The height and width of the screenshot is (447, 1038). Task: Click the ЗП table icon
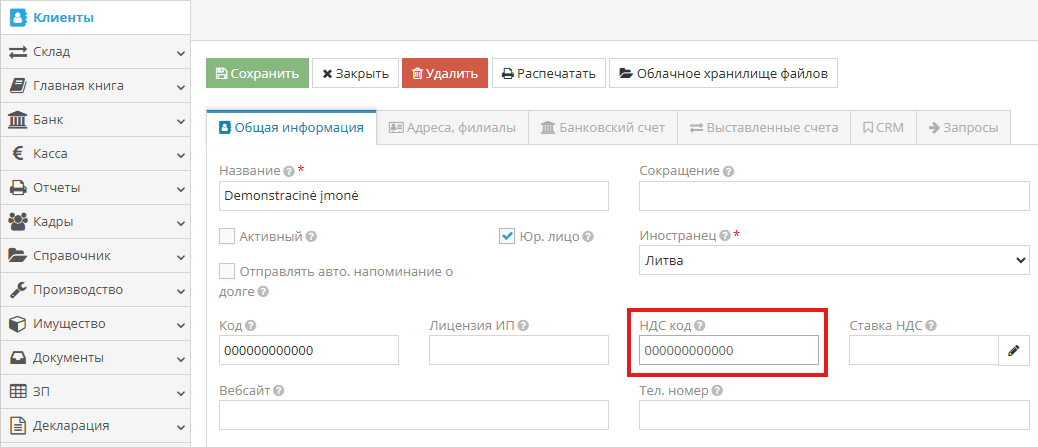click(x=17, y=392)
